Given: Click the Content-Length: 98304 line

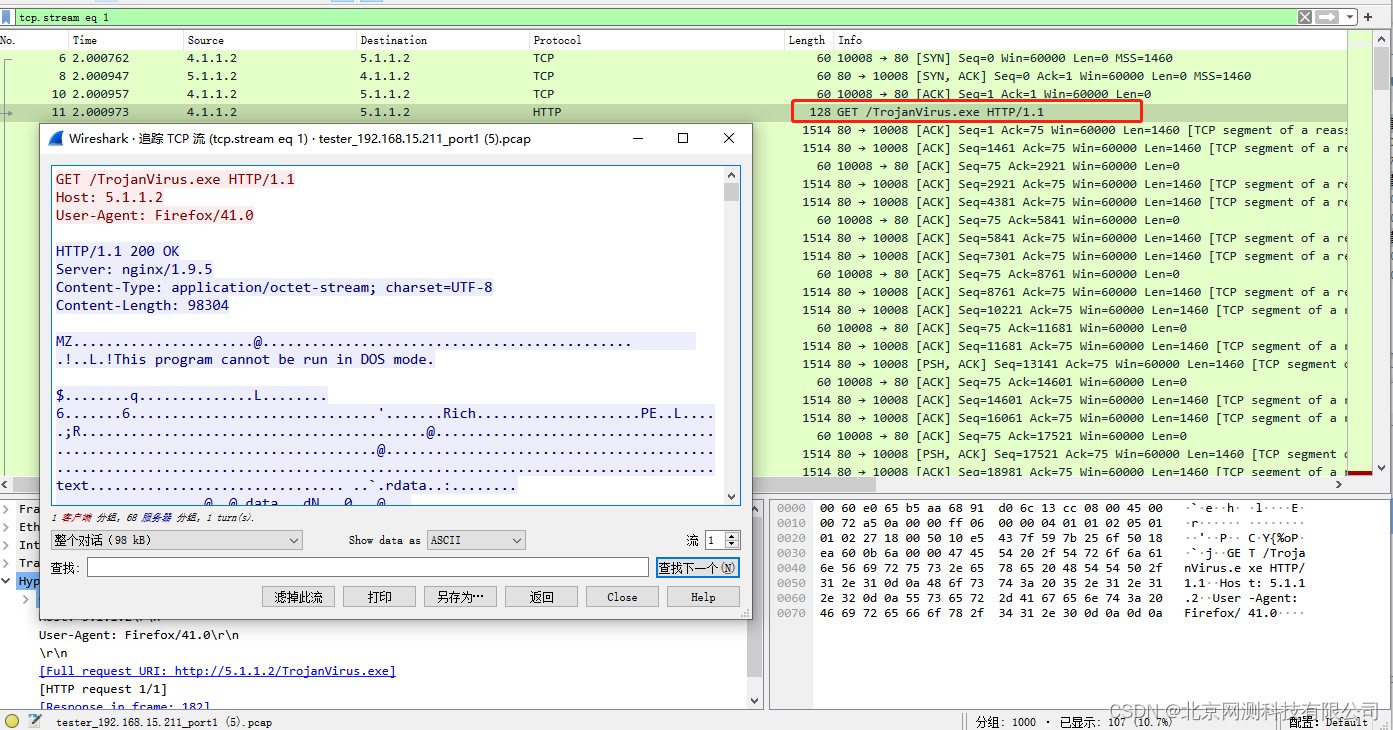Looking at the screenshot, I should pos(142,305).
